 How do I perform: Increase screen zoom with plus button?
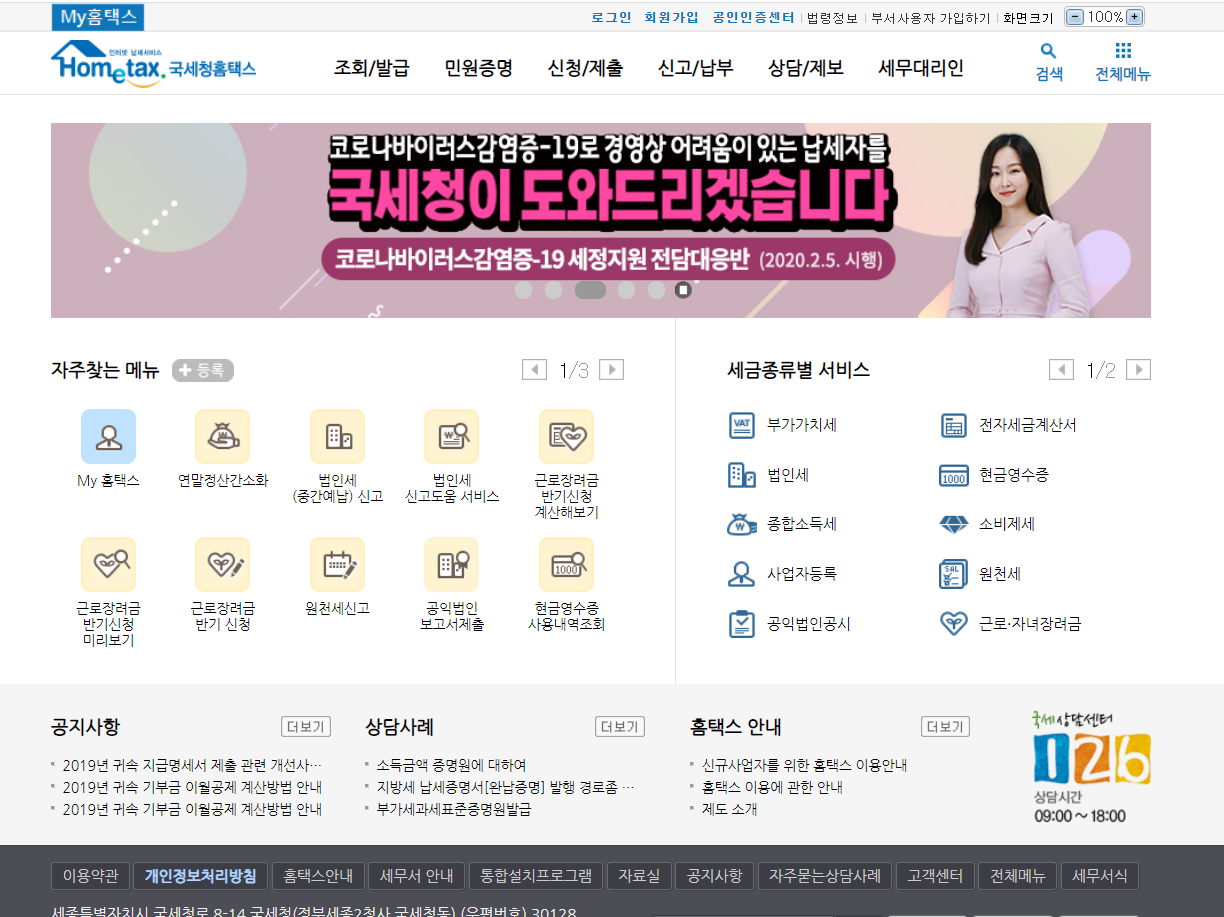coord(1134,17)
